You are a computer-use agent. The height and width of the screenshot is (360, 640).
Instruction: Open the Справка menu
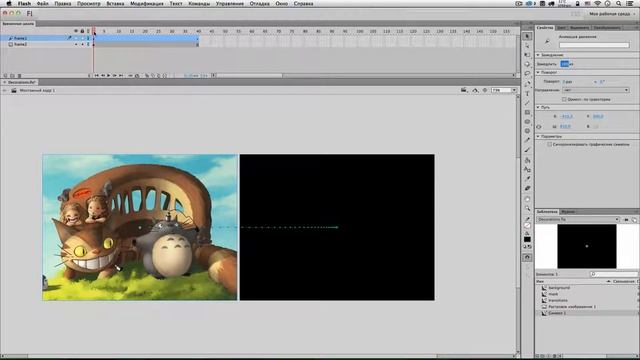pos(303,3)
